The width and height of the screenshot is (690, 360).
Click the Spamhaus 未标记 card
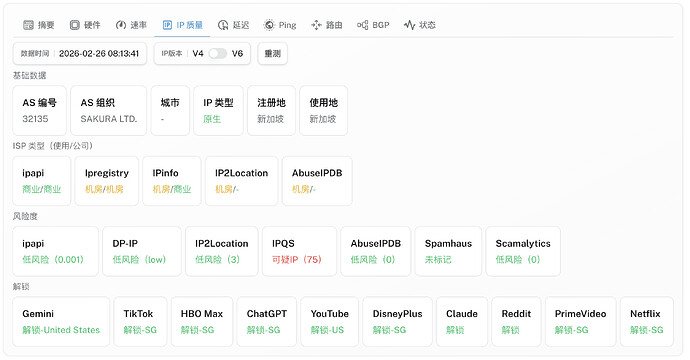point(448,251)
